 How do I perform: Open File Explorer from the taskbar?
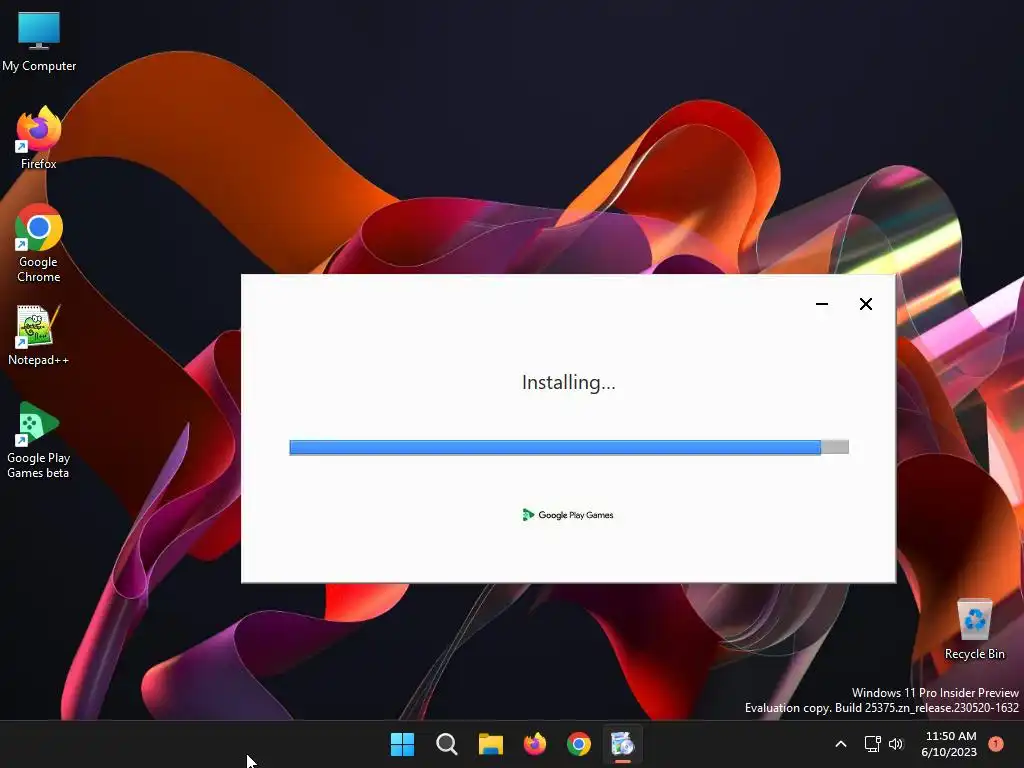(x=490, y=744)
